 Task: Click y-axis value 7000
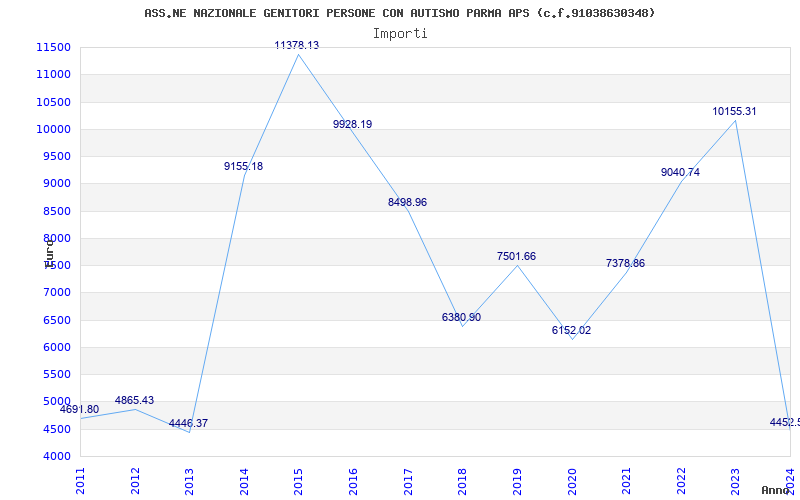pos(56,293)
